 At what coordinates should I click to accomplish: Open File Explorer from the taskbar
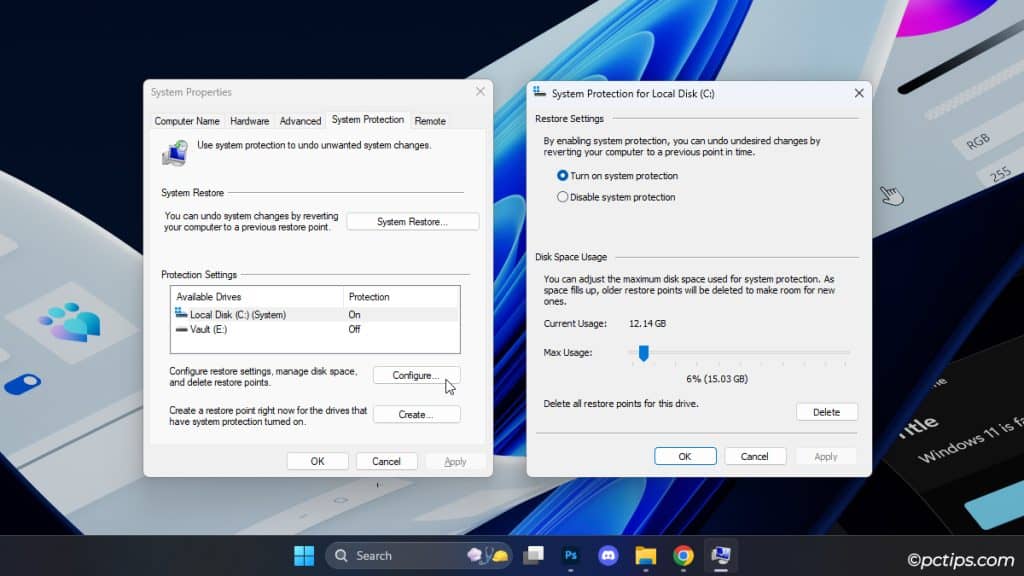click(645, 555)
